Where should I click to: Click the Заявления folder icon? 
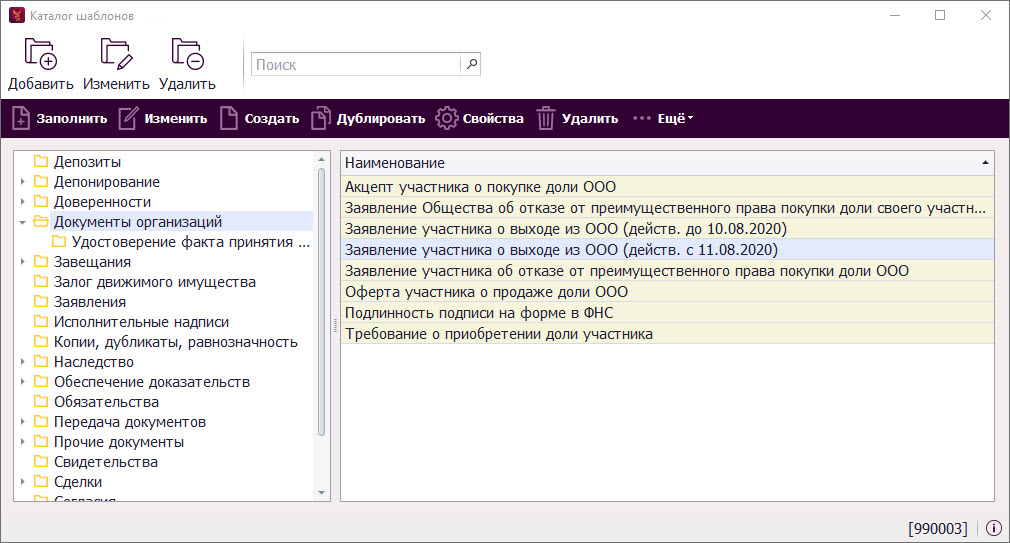pos(41,301)
